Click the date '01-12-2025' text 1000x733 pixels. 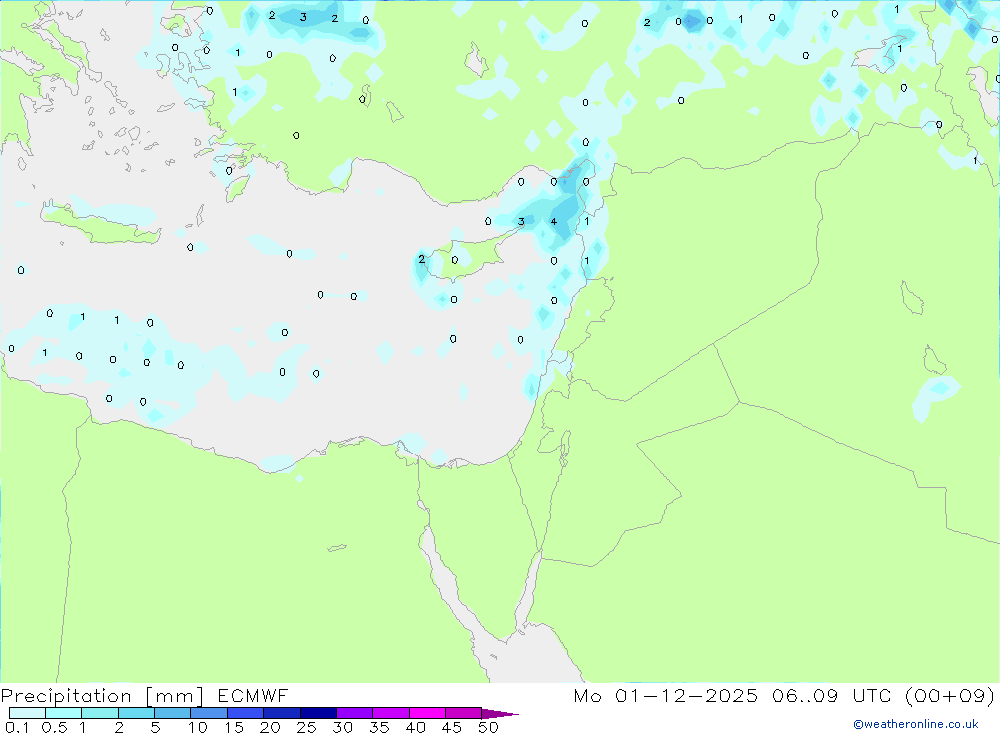[686, 695]
